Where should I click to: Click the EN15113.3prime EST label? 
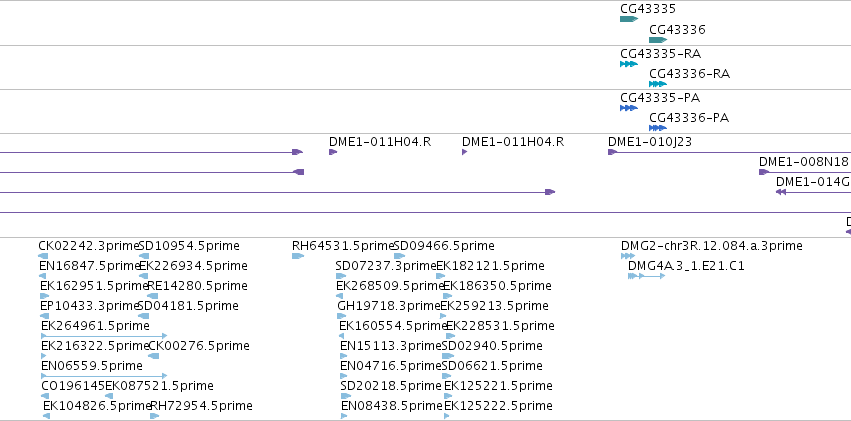[391, 346]
